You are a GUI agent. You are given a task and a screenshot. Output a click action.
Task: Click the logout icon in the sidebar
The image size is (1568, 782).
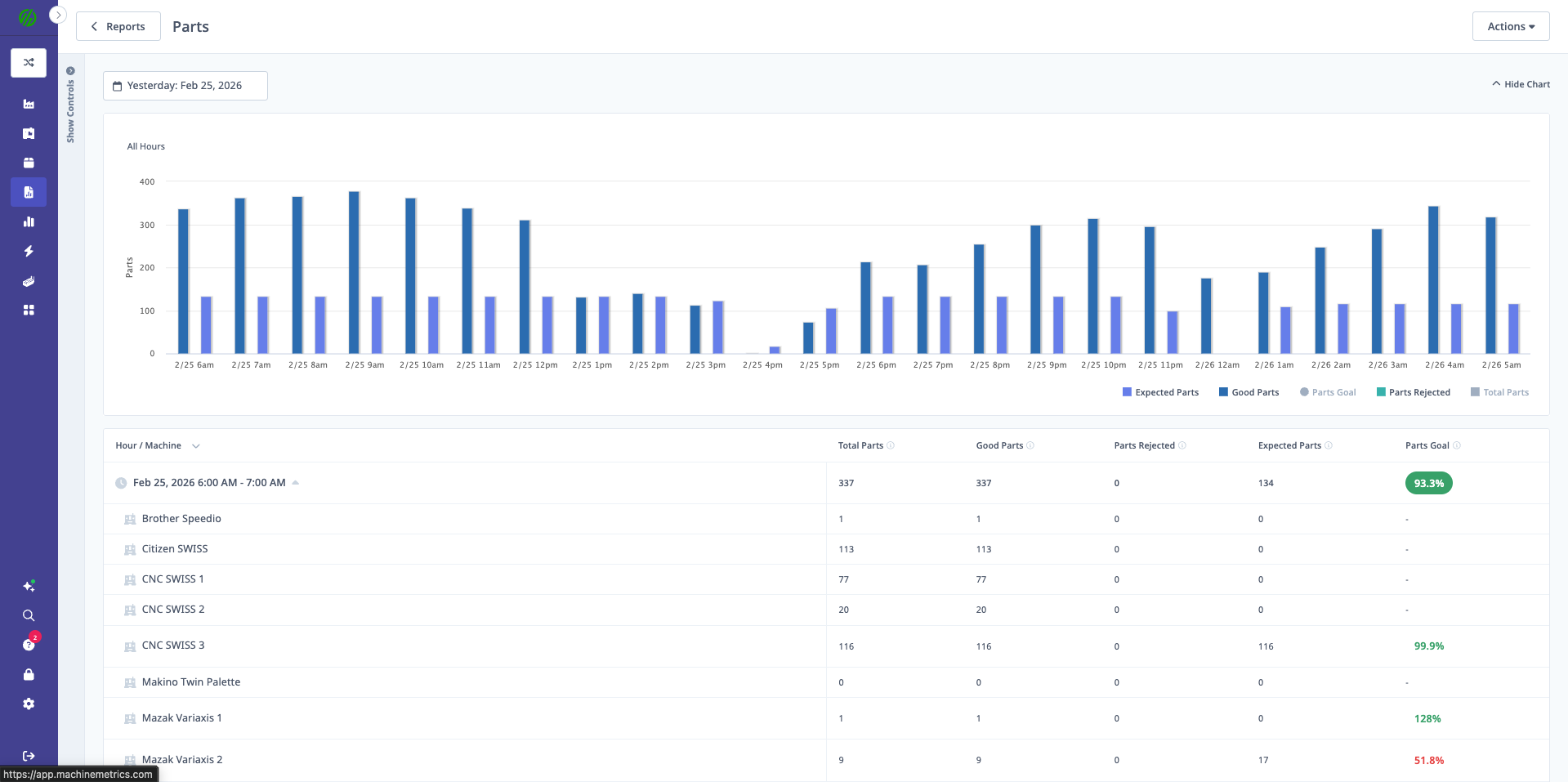(29, 756)
